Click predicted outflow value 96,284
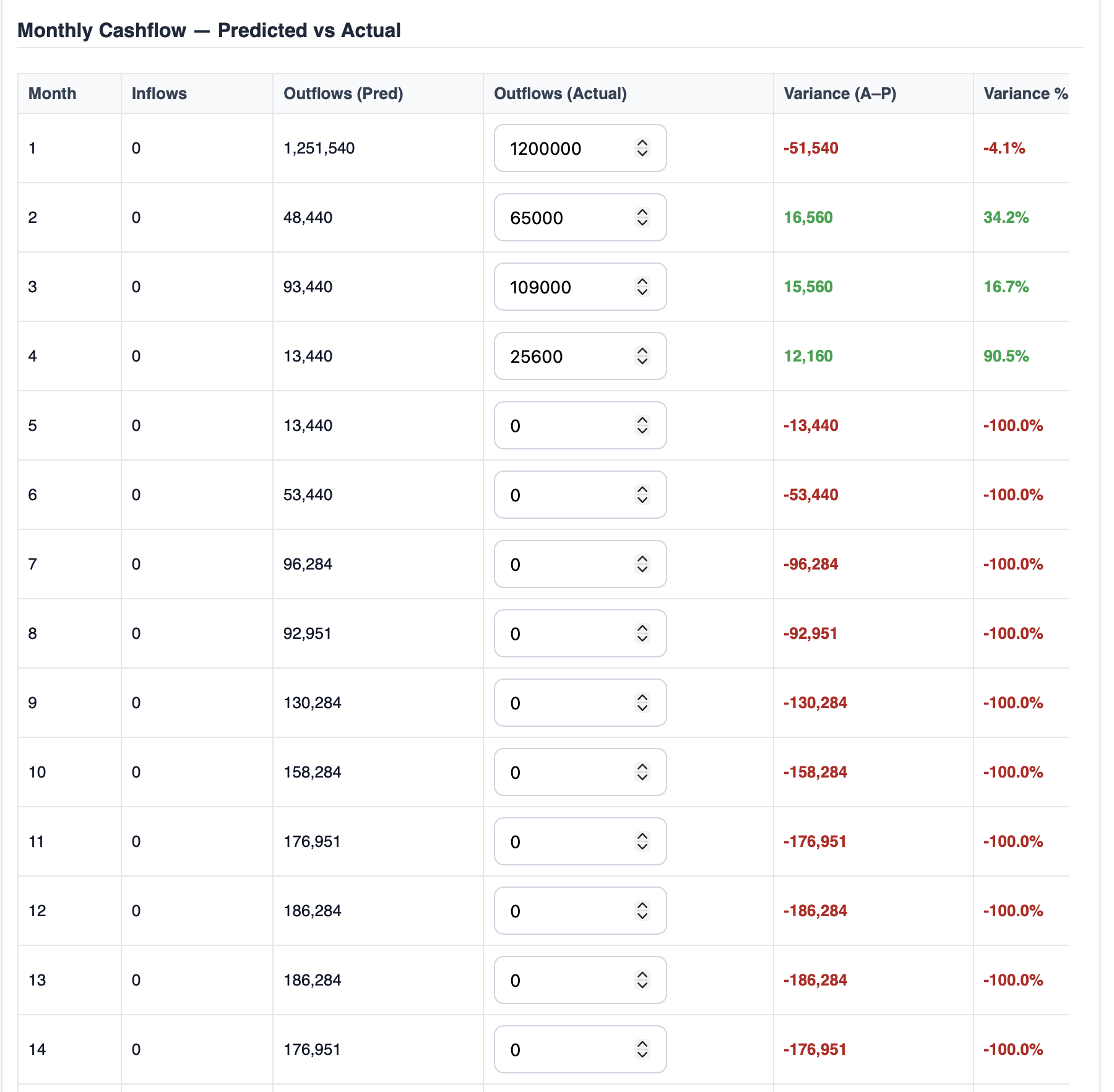 coord(308,564)
